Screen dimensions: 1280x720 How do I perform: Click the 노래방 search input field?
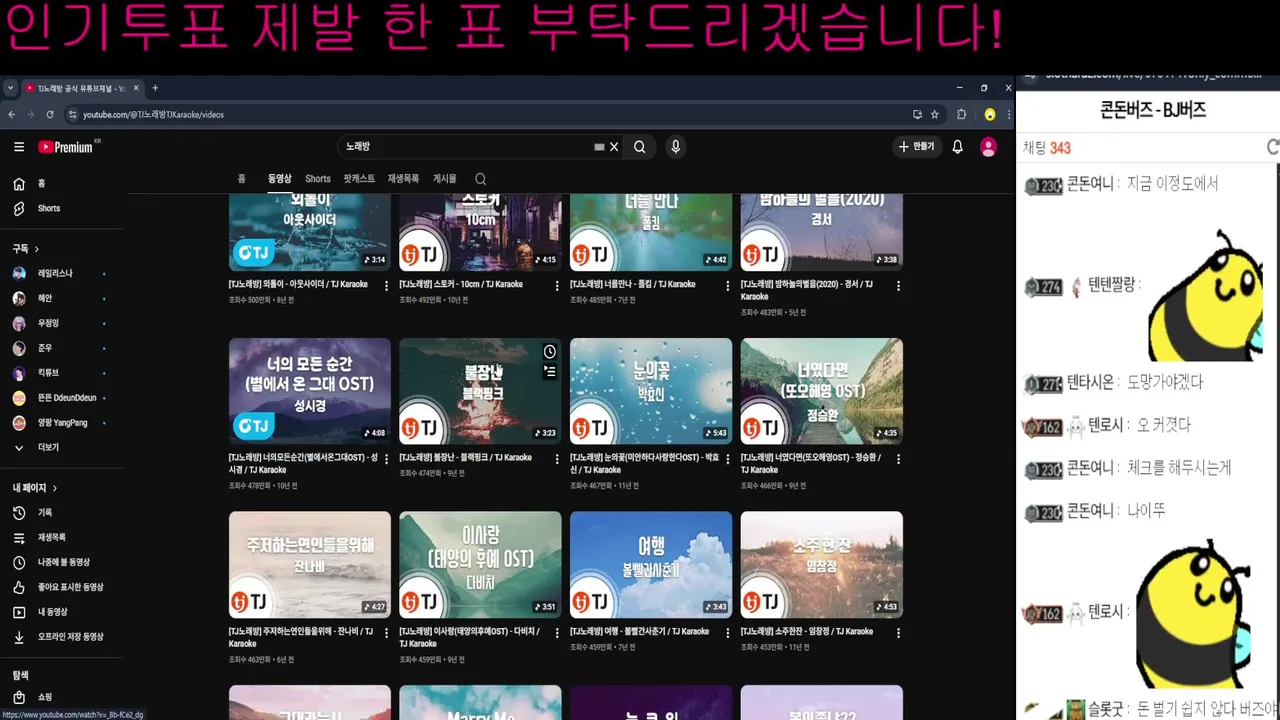click(465, 147)
